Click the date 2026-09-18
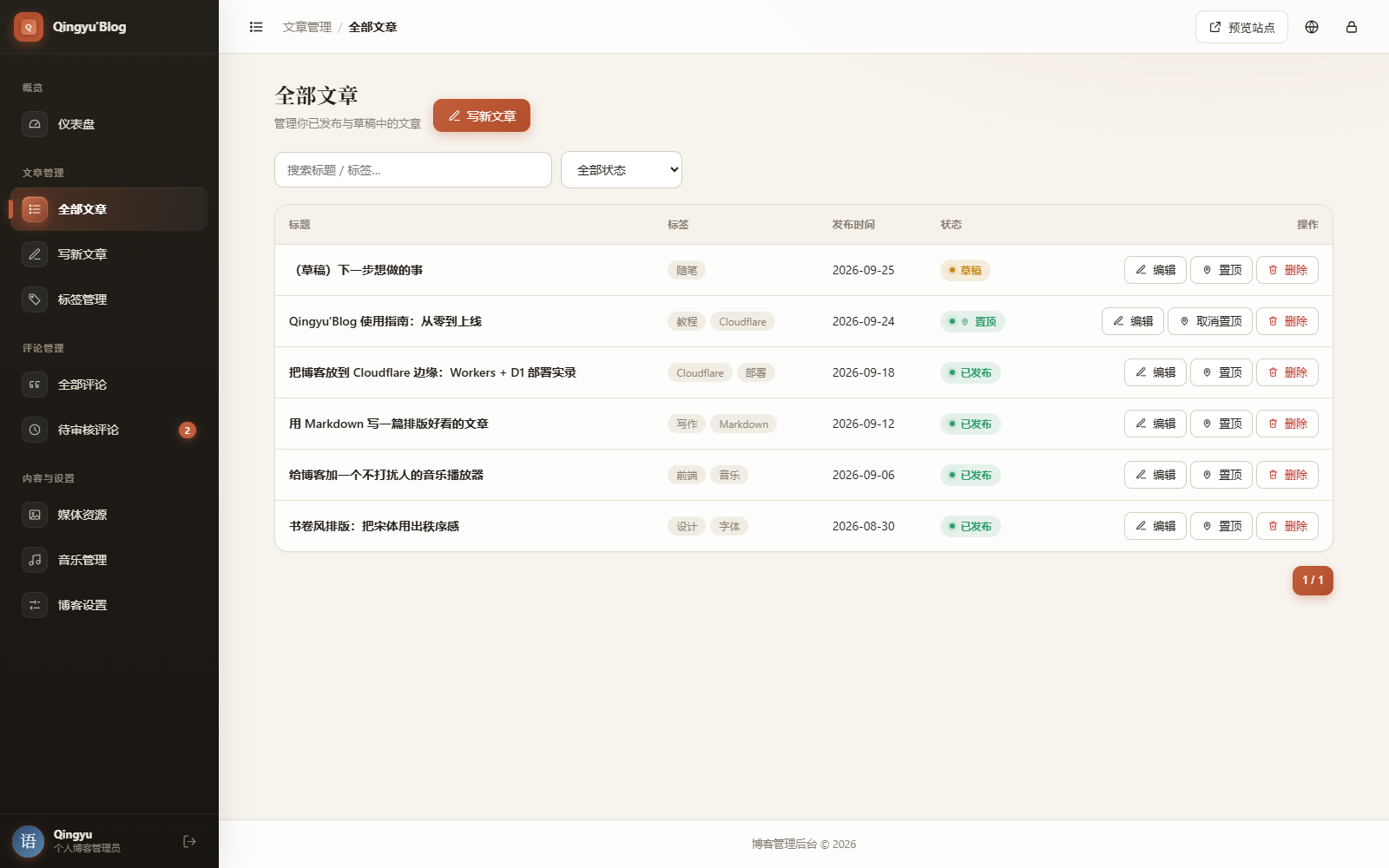The width and height of the screenshot is (1389, 868). pyautogui.click(x=863, y=372)
